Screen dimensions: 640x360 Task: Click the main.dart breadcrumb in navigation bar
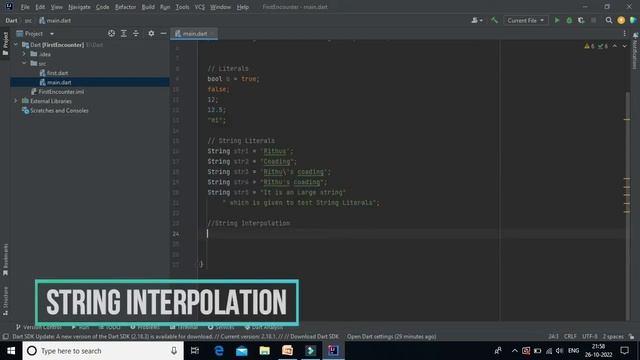coord(55,20)
